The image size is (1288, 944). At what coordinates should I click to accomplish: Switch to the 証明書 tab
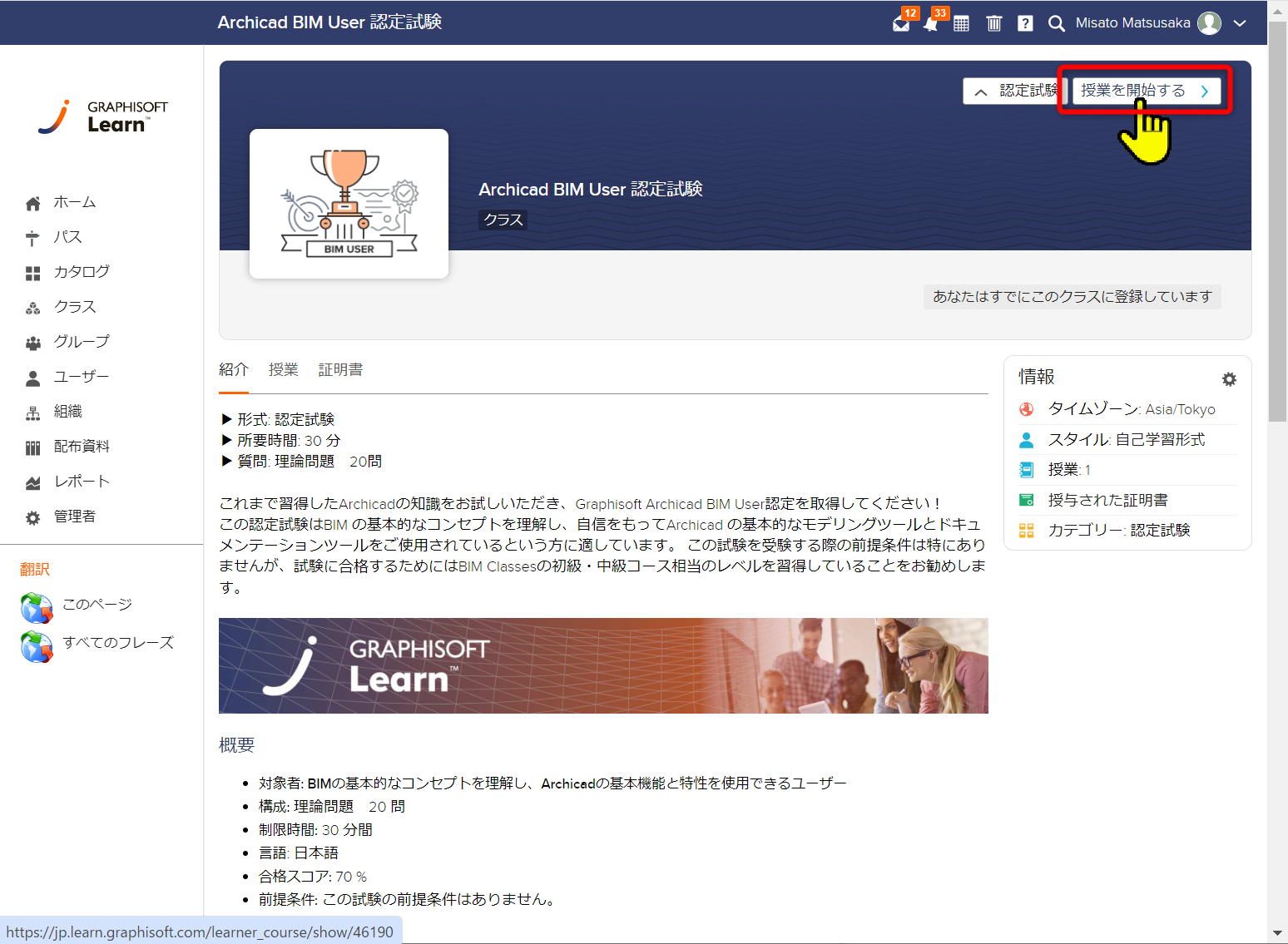pyautogui.click(x=340, y=370)
